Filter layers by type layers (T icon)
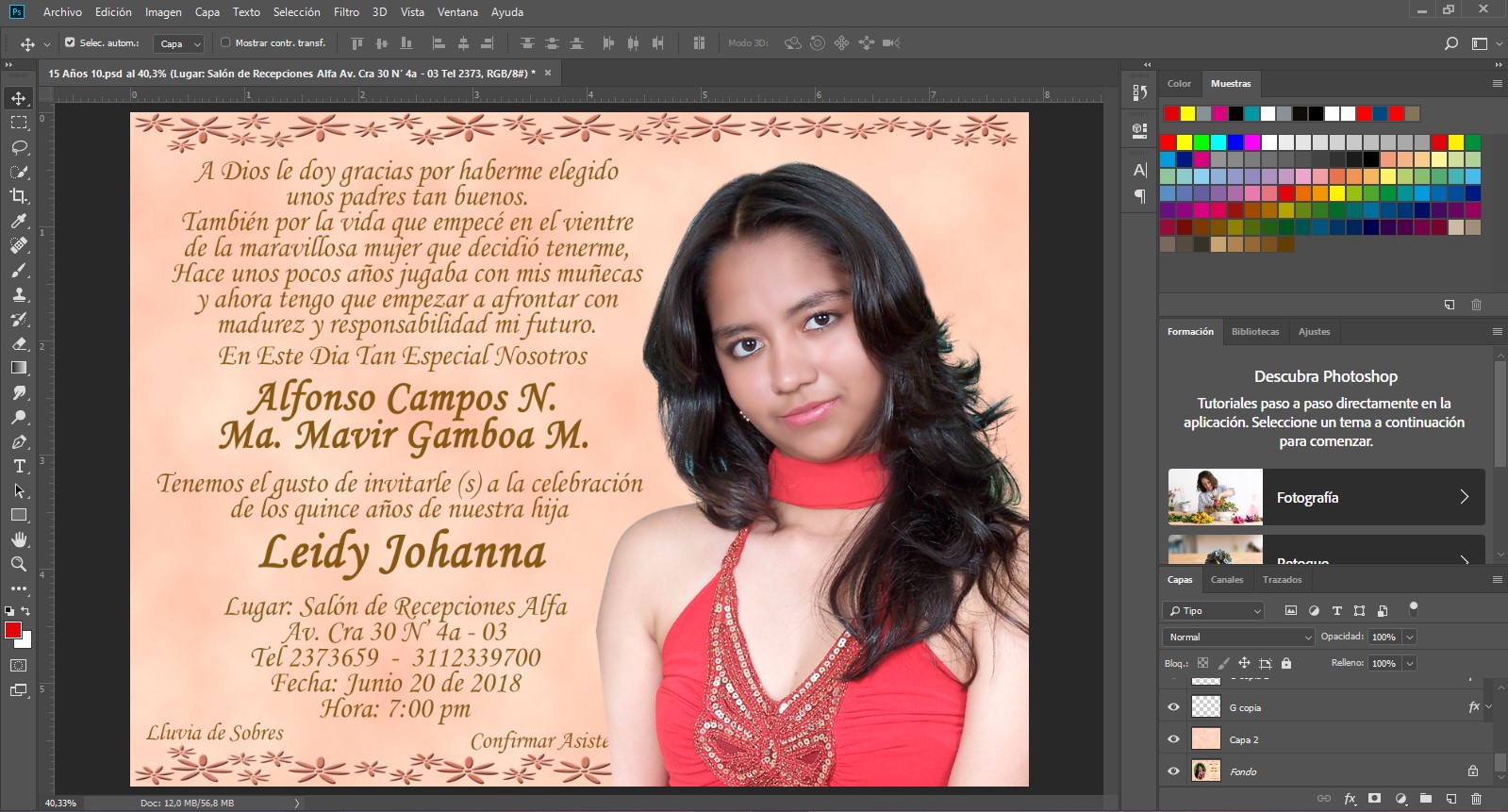The width and height of the screenshot is (1508, 812). point(1336,611)
